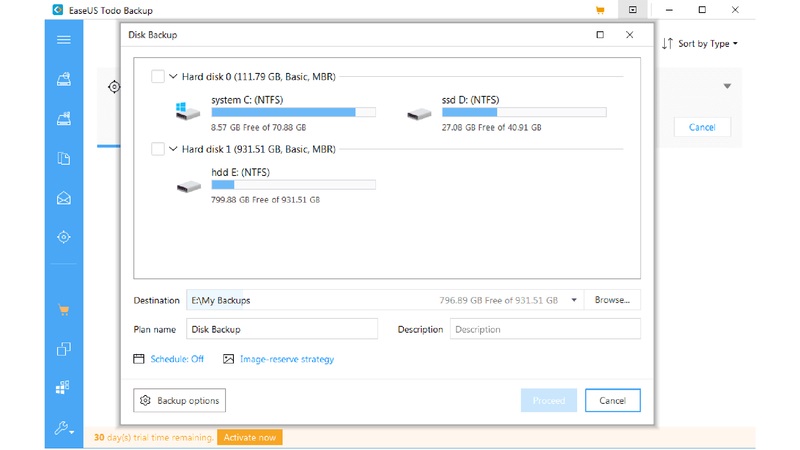800x450 pixels.
Task: Click the 799.88 GB Free text
Action: [x=265, y=199]
